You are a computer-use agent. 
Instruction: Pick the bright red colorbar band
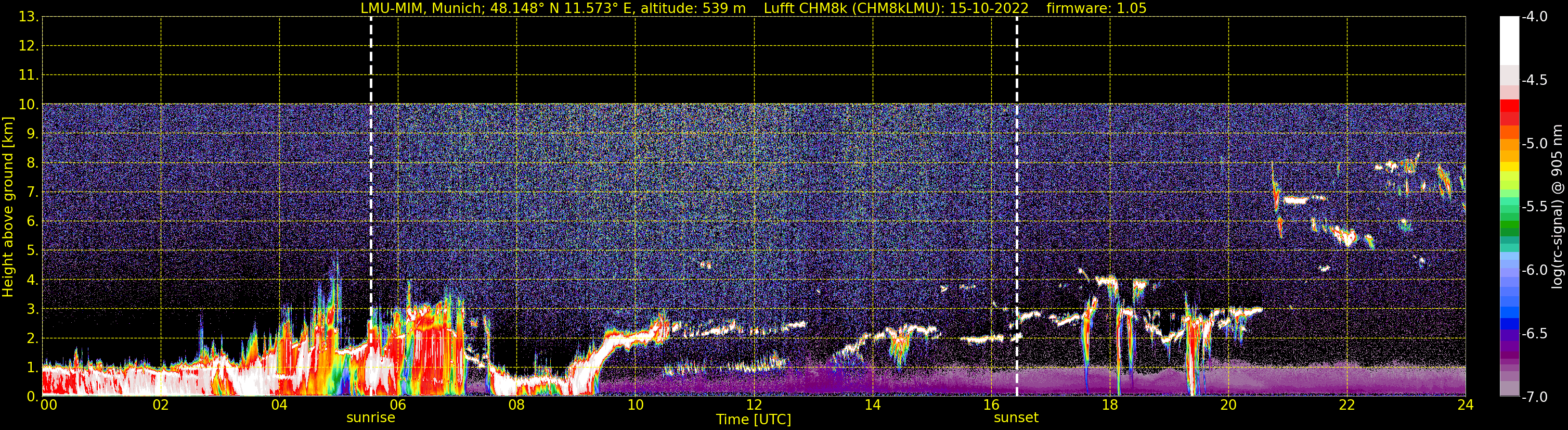(x=1509, y=106)
